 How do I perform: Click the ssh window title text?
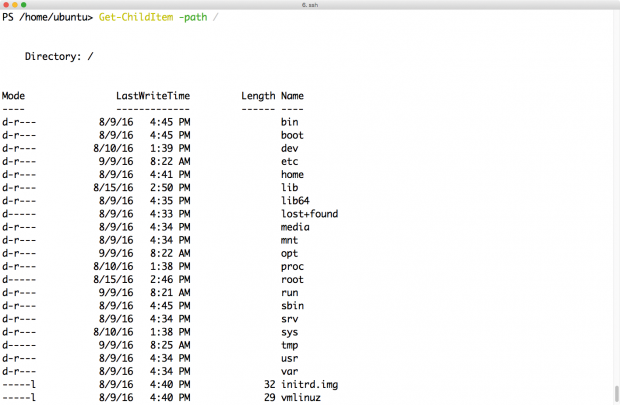pos(309,5)
